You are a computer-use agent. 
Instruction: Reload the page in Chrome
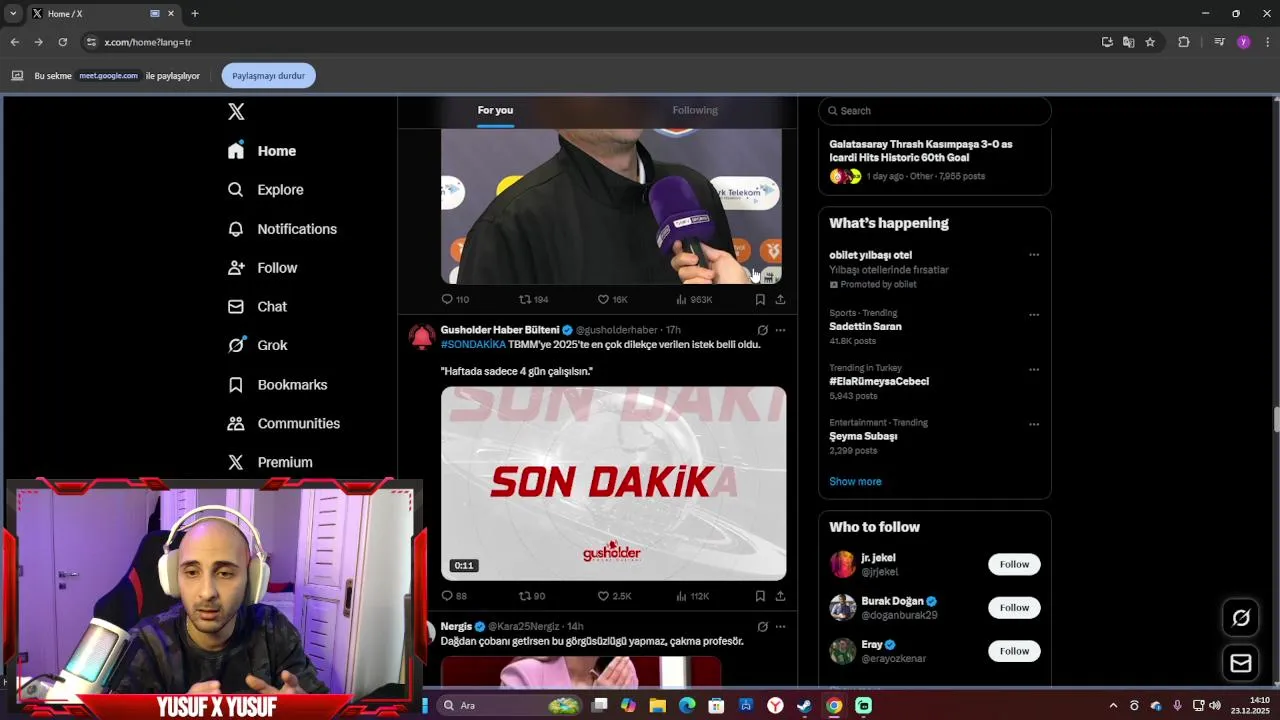click(62, 42)
